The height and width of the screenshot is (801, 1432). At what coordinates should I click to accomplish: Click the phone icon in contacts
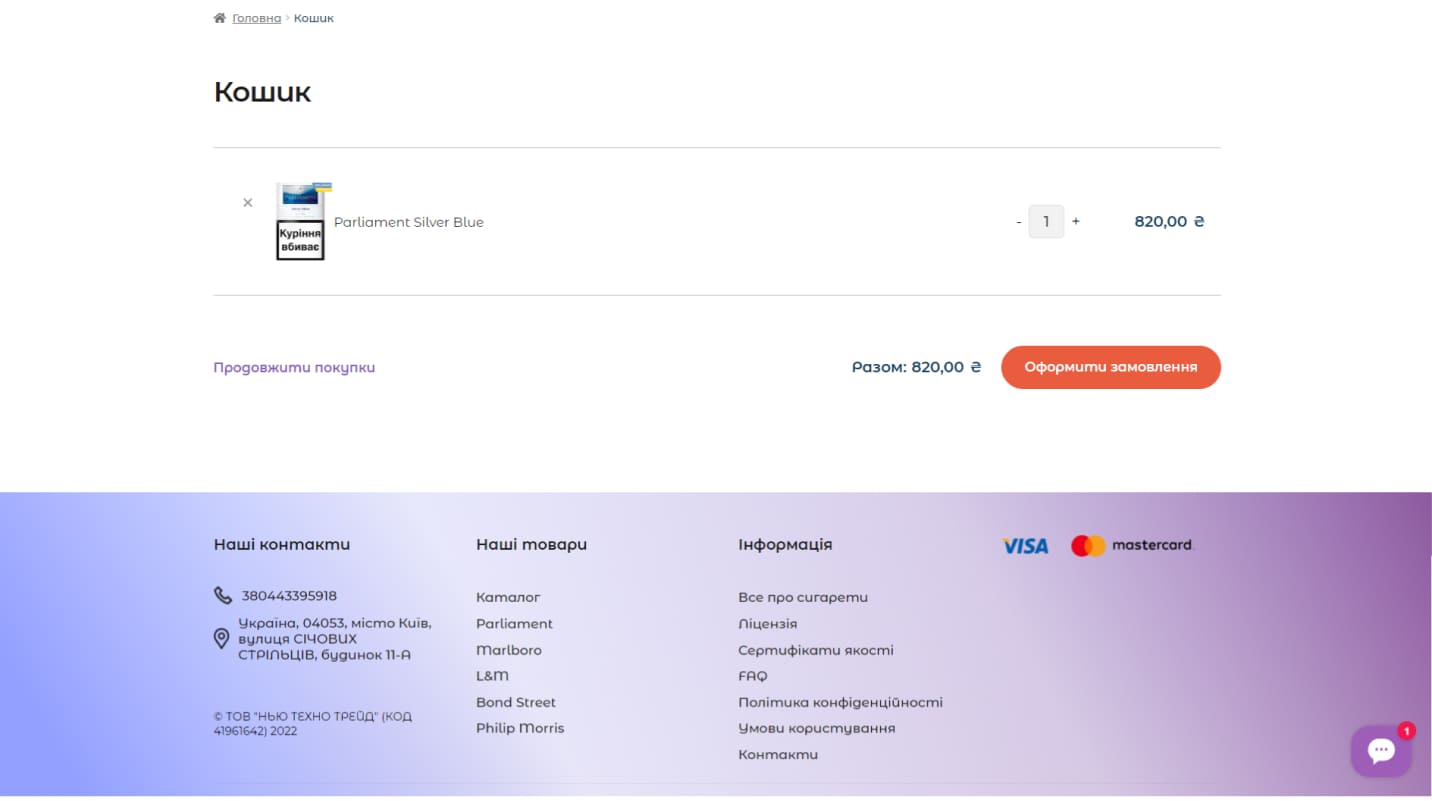[x=223, y=596]
